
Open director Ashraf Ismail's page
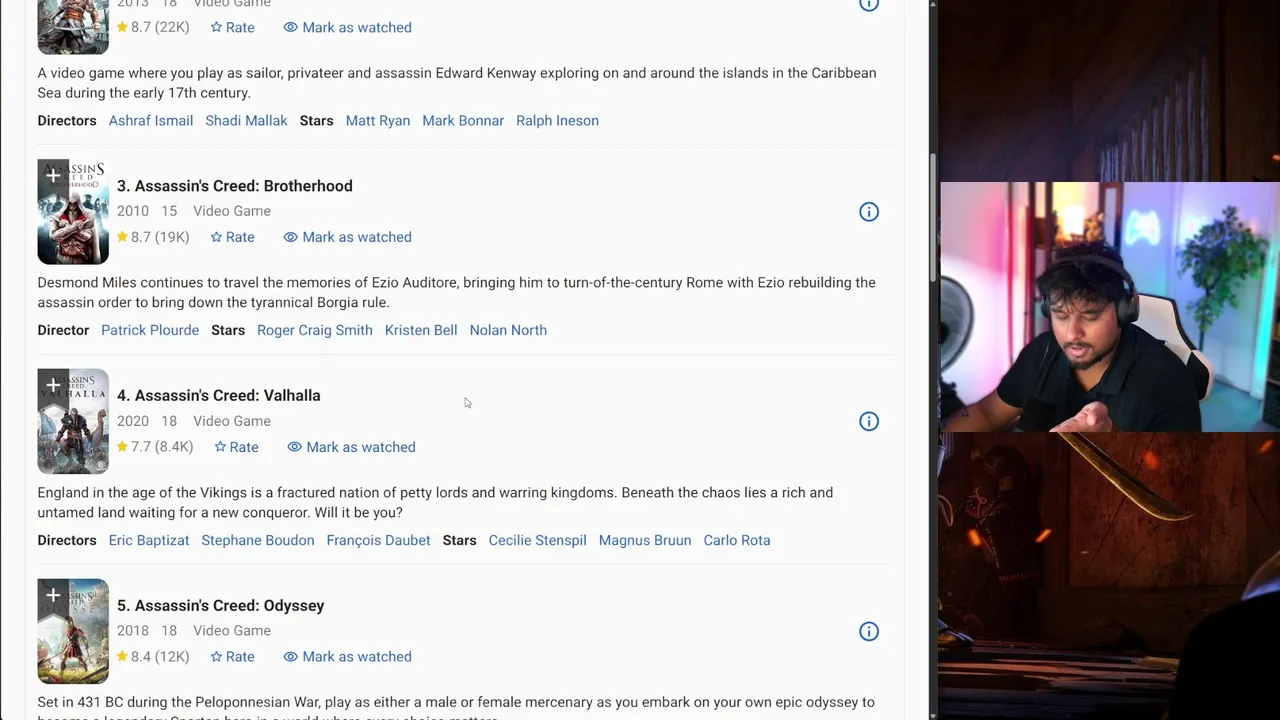[151, 121]
